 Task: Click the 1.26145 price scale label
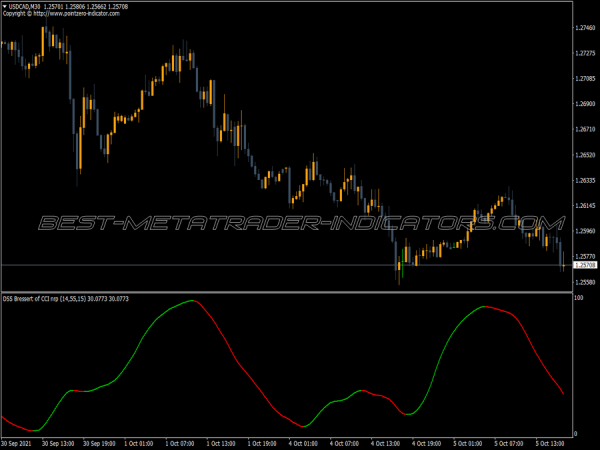(586, 206)
